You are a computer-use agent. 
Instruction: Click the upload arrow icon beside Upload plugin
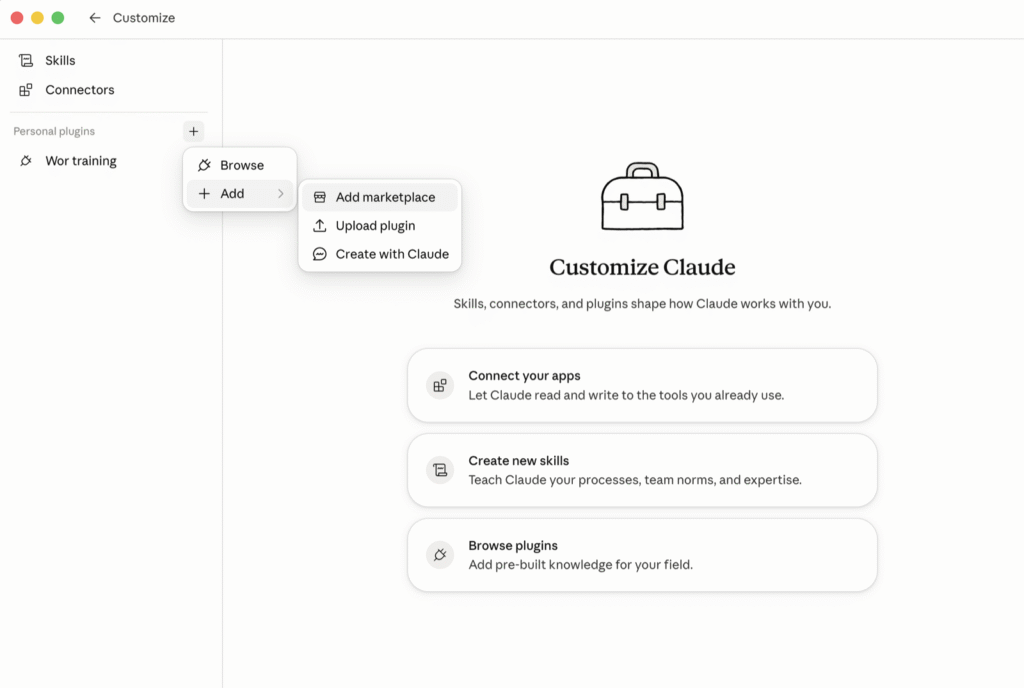point(319,225)
